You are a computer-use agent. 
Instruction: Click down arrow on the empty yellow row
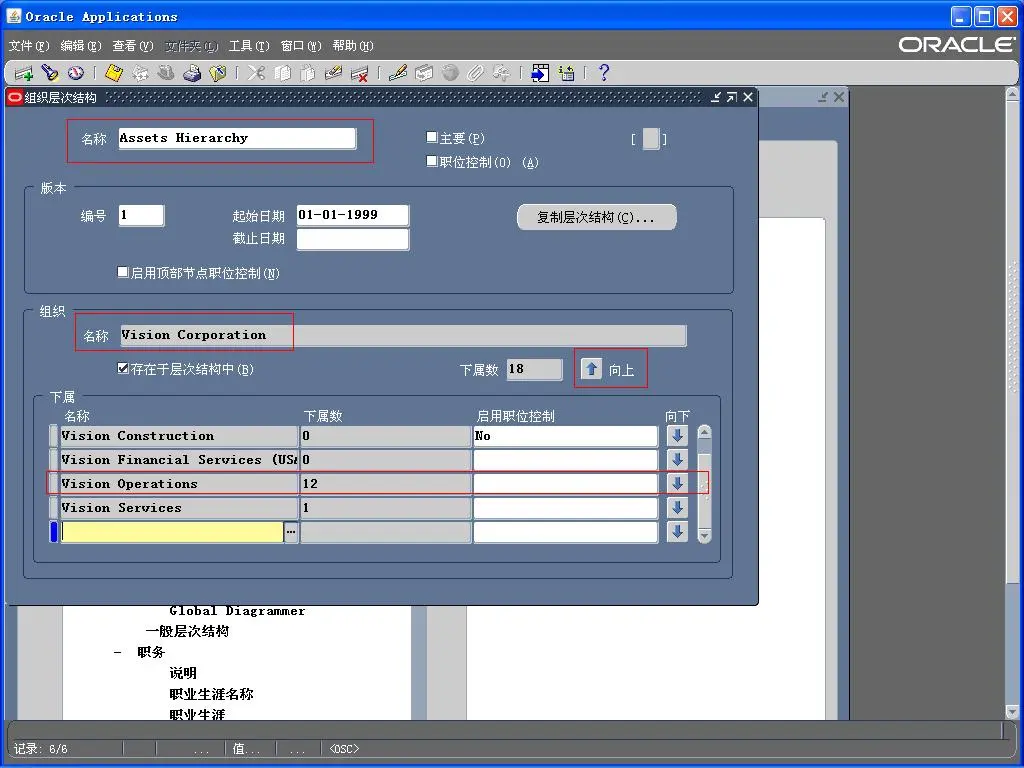677,532
